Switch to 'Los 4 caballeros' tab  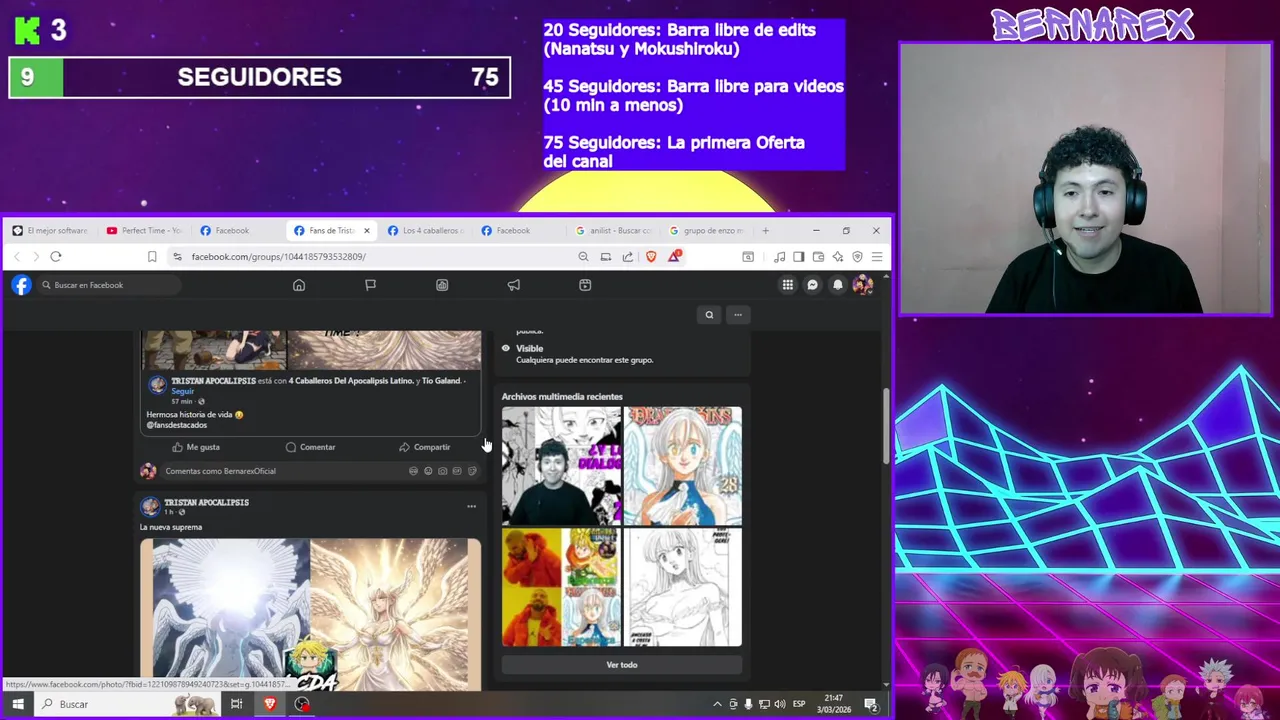click(426, 231)
